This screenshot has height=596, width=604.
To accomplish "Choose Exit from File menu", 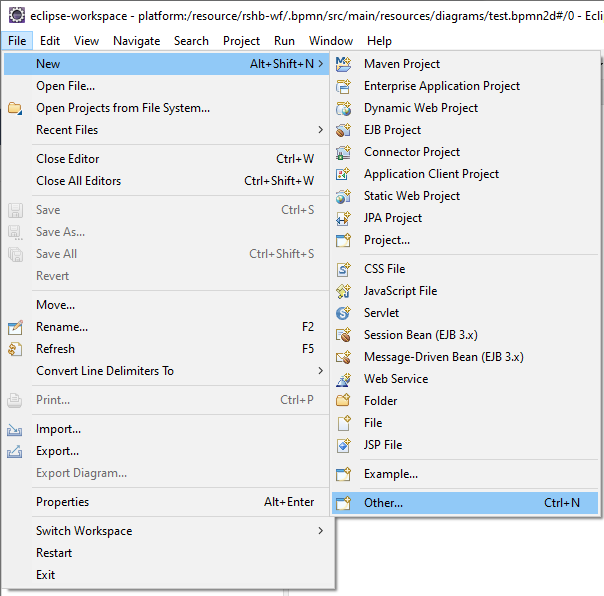I will (166, 575).
